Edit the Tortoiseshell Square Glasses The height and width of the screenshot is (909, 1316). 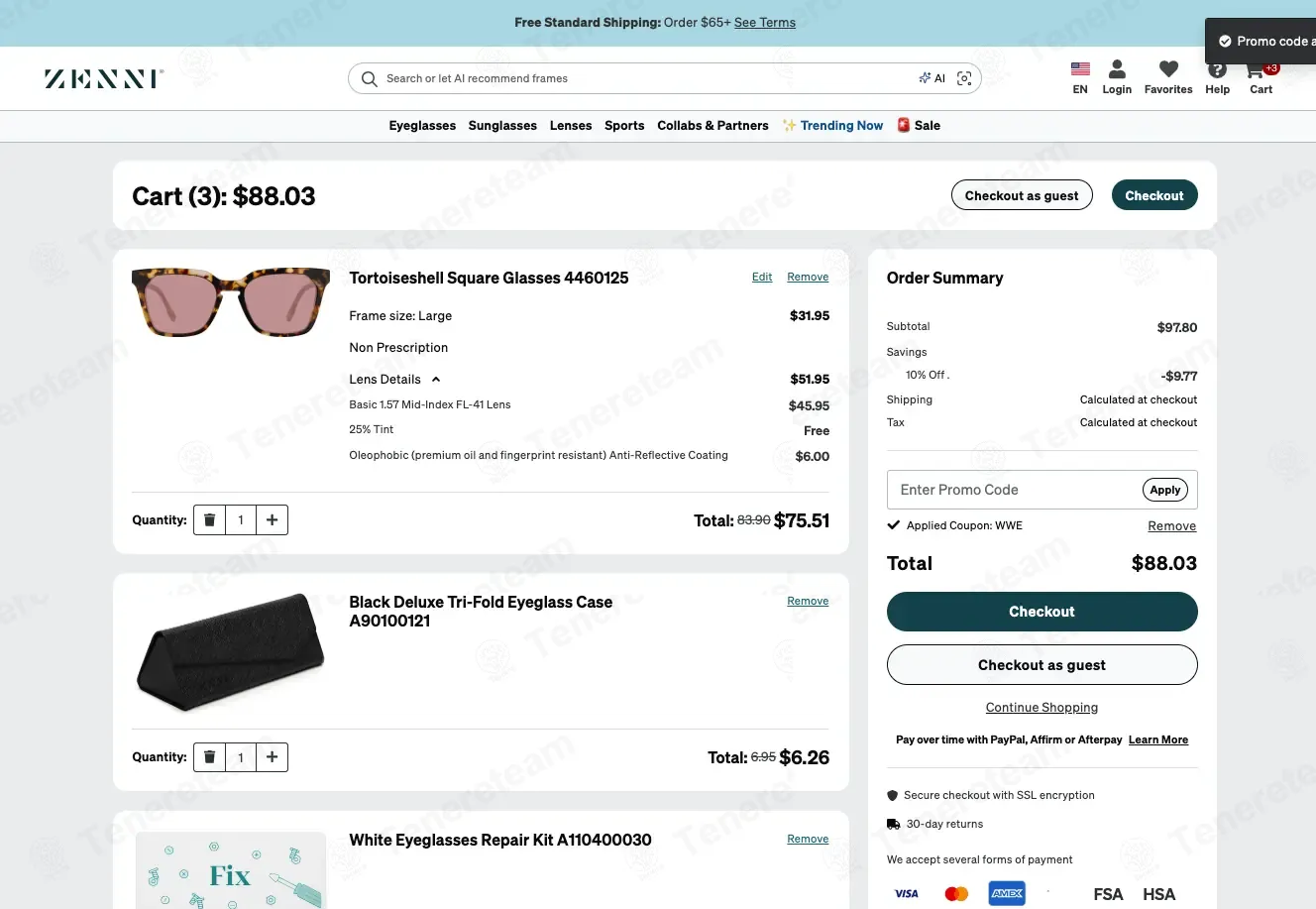coord(762,278)
